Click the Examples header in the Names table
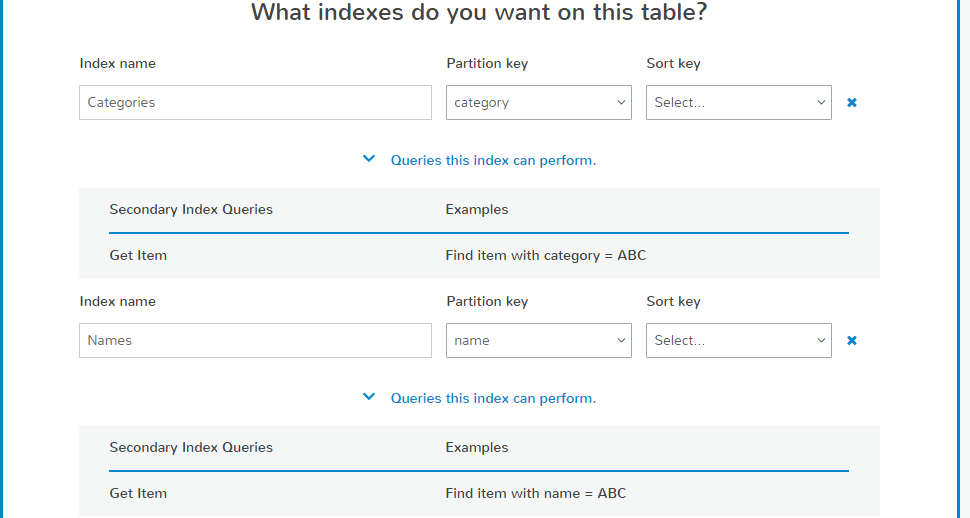This screenshot has height=518, width=970. pyautogui.click(x=477, y=448)
